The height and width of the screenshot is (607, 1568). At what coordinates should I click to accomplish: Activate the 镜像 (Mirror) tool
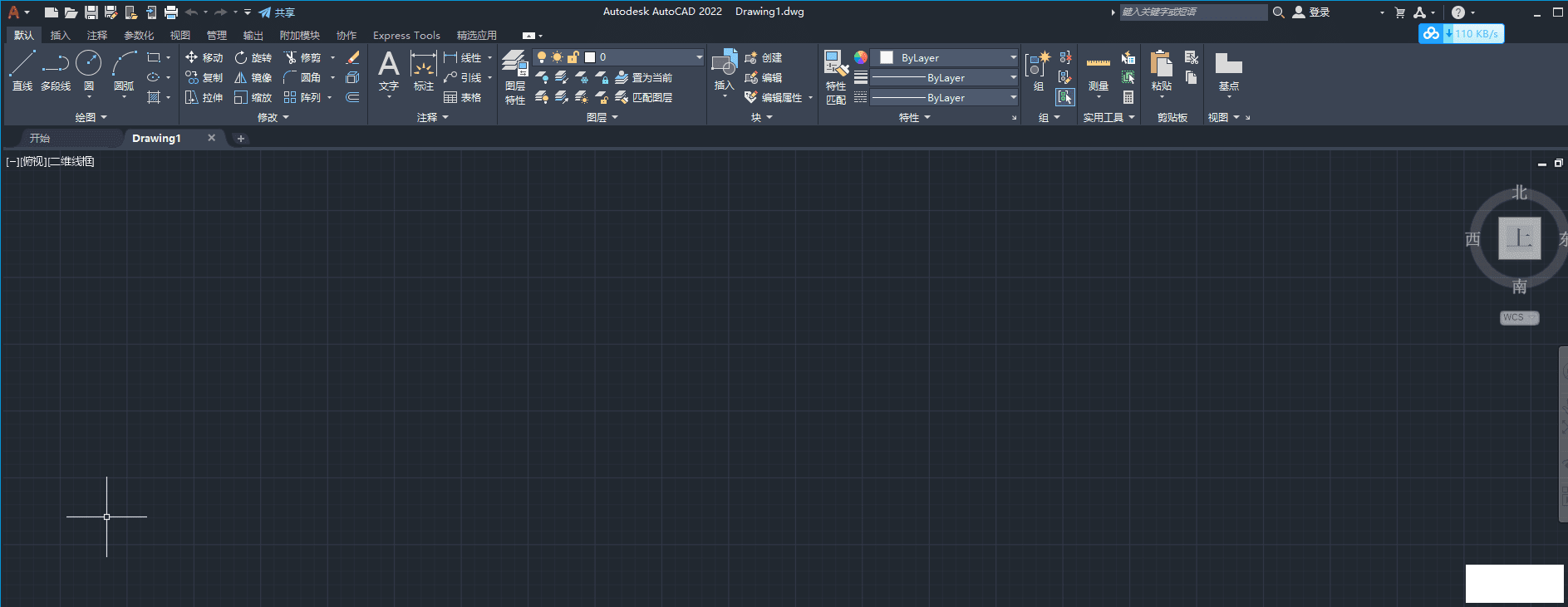coord(253,78)
